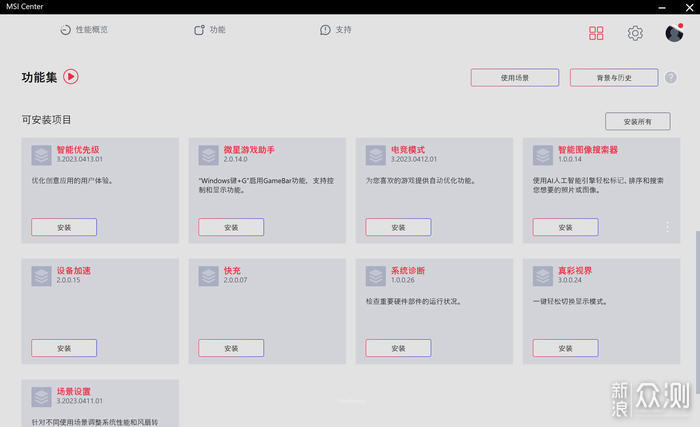700x427 pixels.
Task: Minimize the MSI Center window
Action: point(662,7)
